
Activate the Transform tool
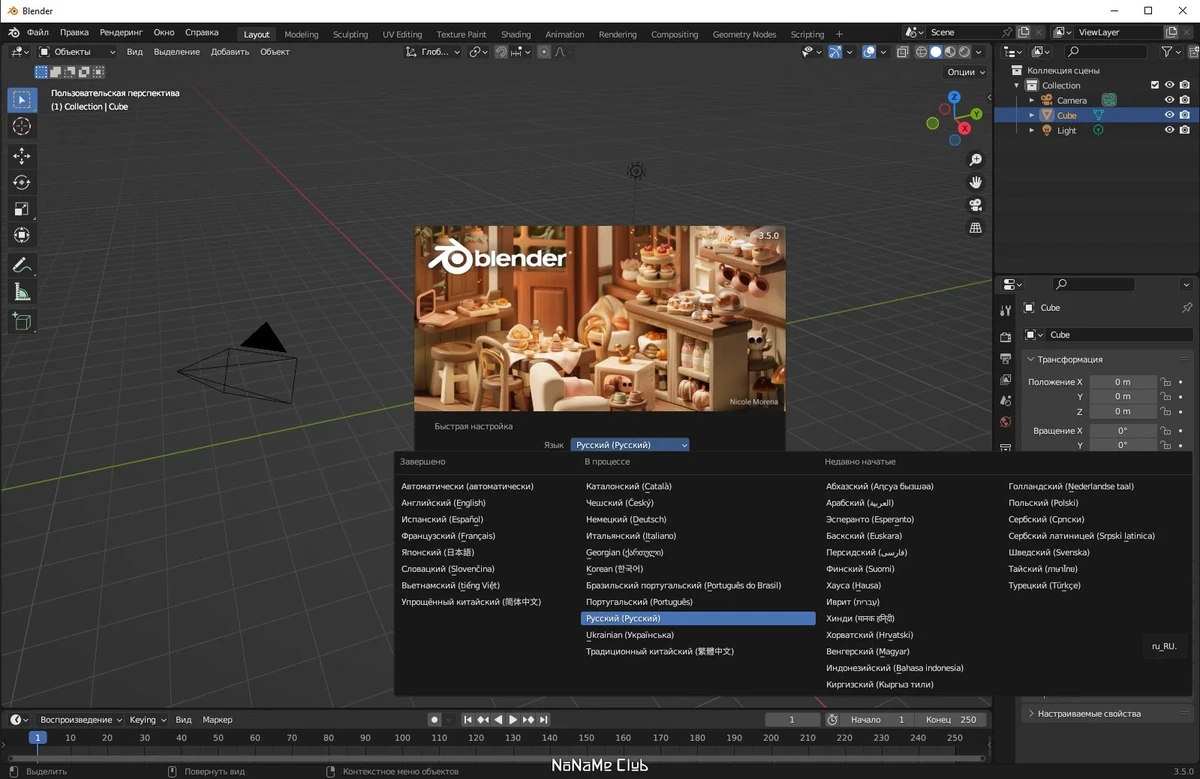22,235
